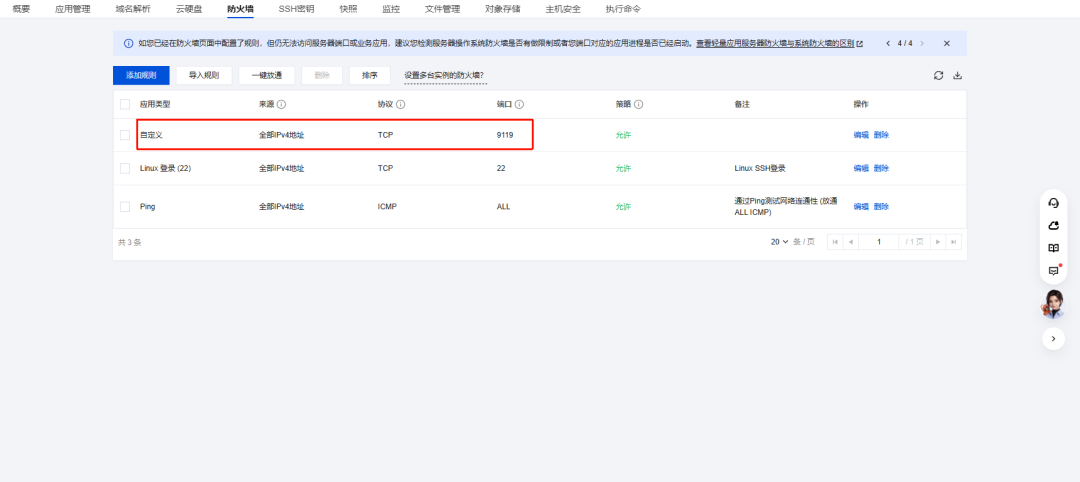Open the firewall difference help link in banner
This screenshot has height=482, width=1080.
coord(779,43)
